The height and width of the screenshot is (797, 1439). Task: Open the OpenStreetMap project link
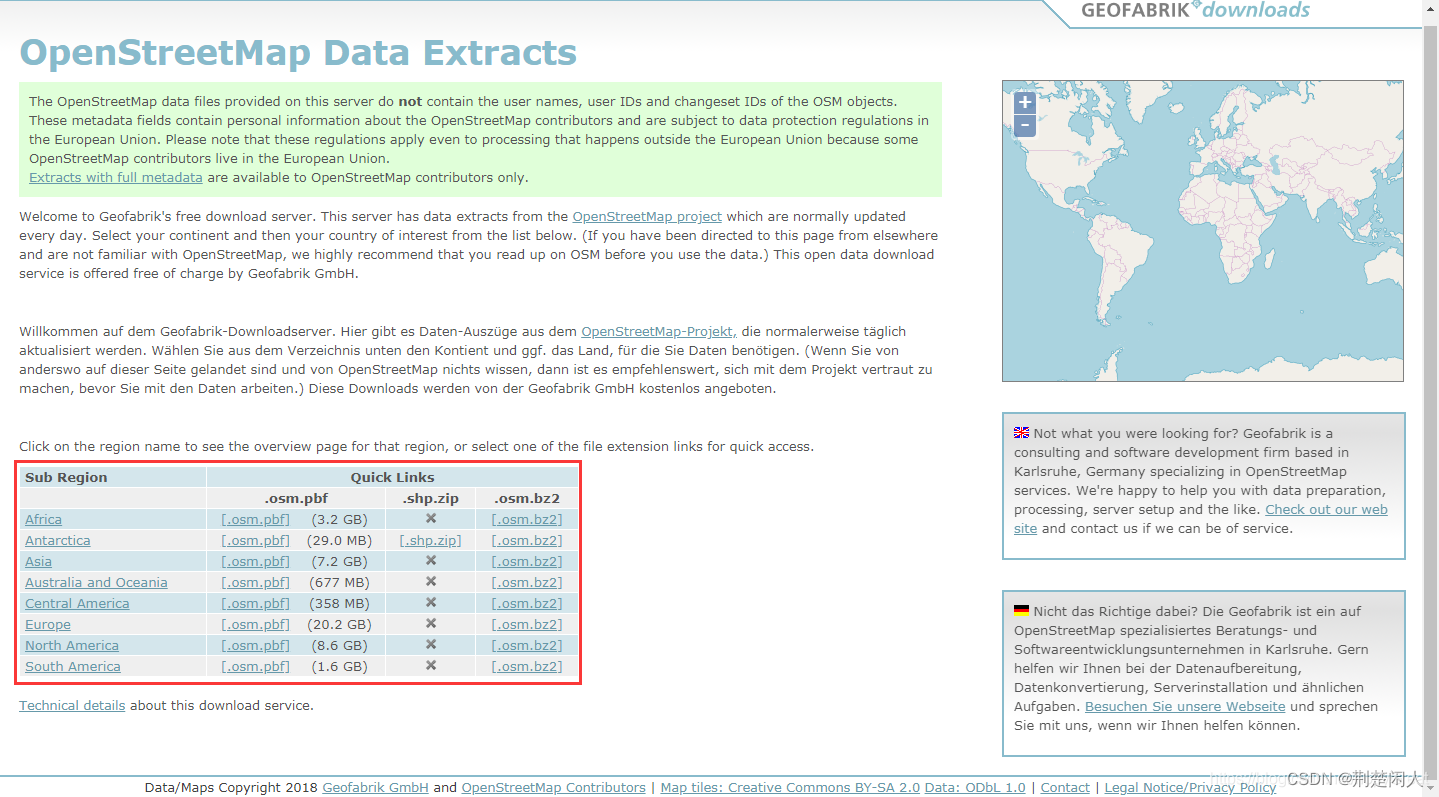647,216
